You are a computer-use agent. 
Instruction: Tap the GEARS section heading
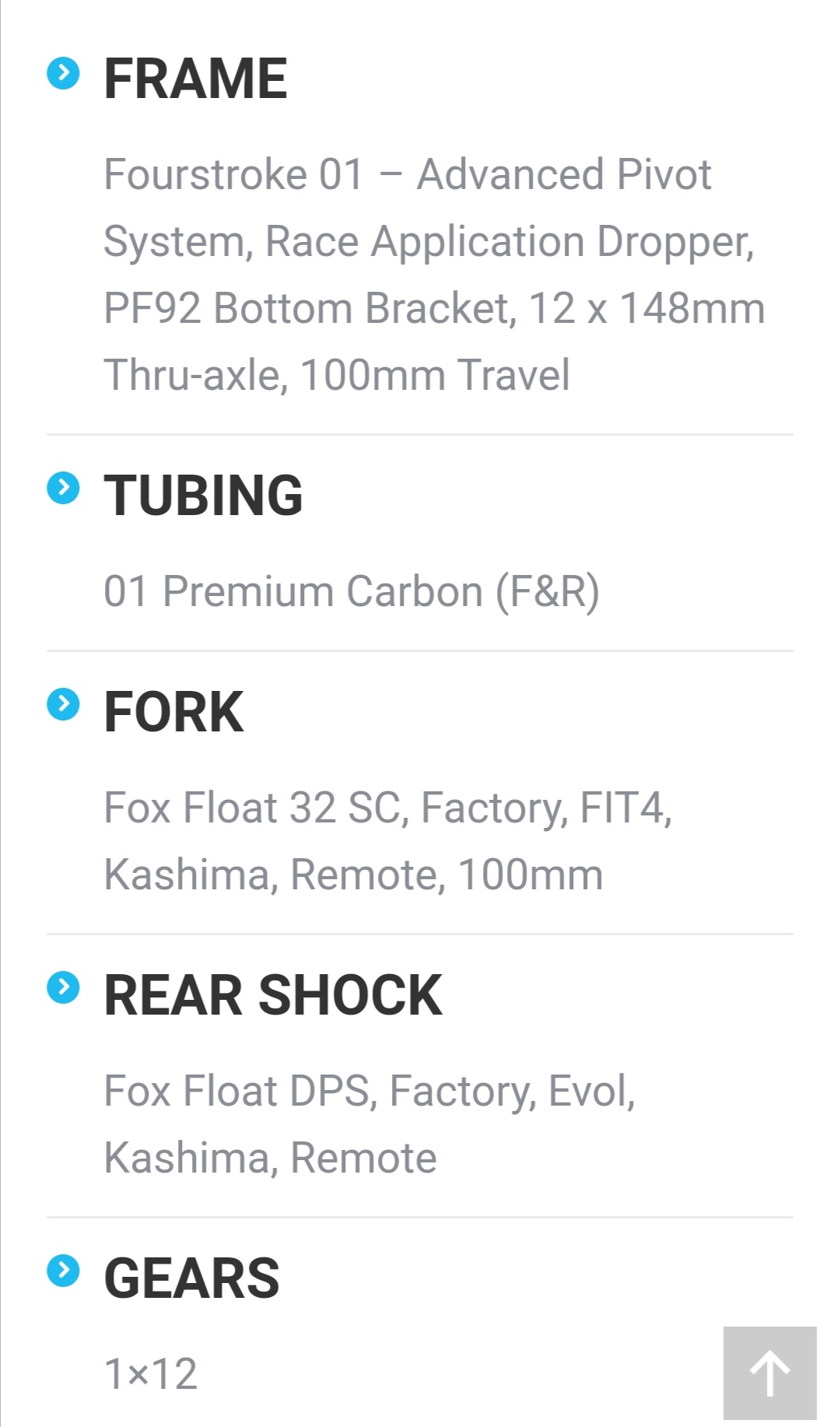click(x=191, y=1278)
